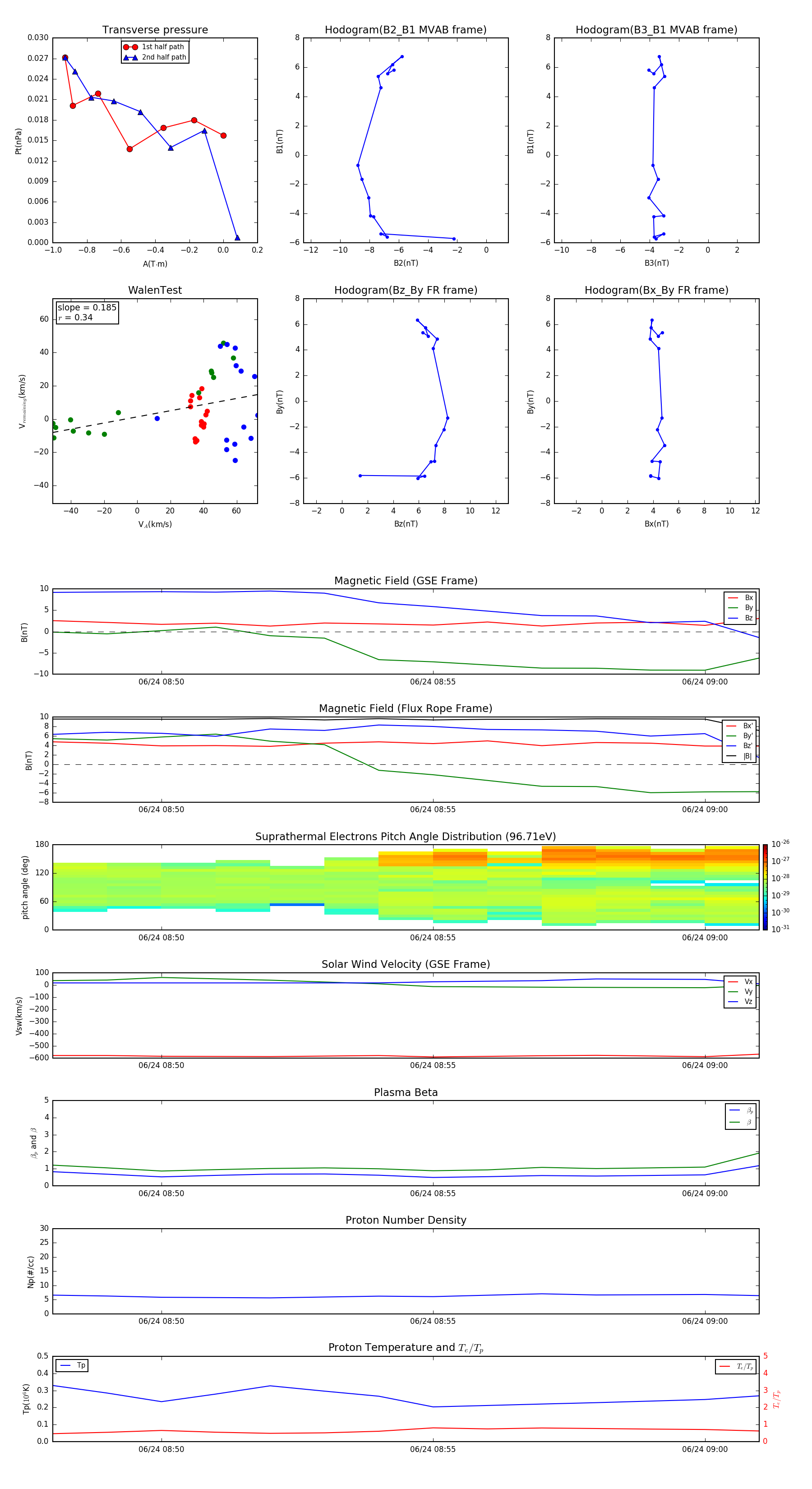This screenshot has height=1489, width=812.
Task: Select the By entry in the GSE field legend
Action: click(740, 607)
